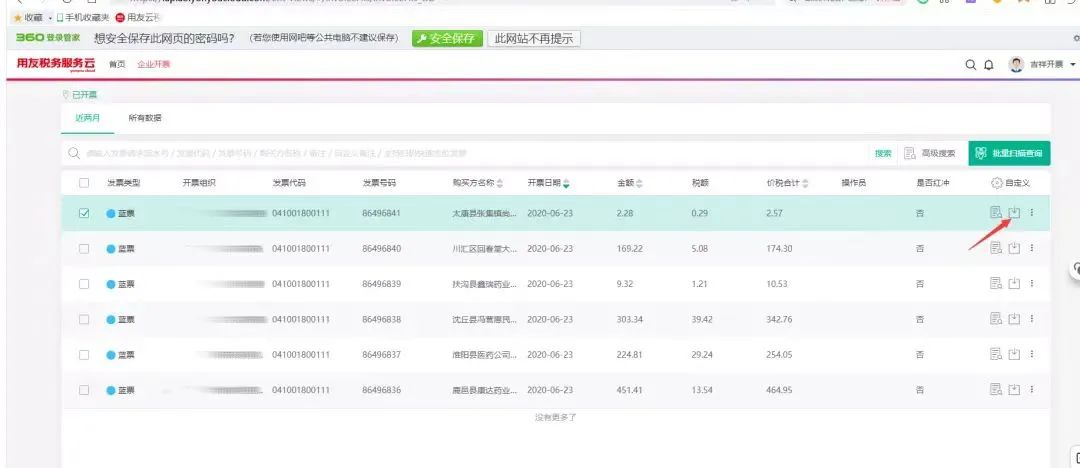Click the 安全保存 button
This screenshot has height=468, width=1080.
[x=447, y=39]
